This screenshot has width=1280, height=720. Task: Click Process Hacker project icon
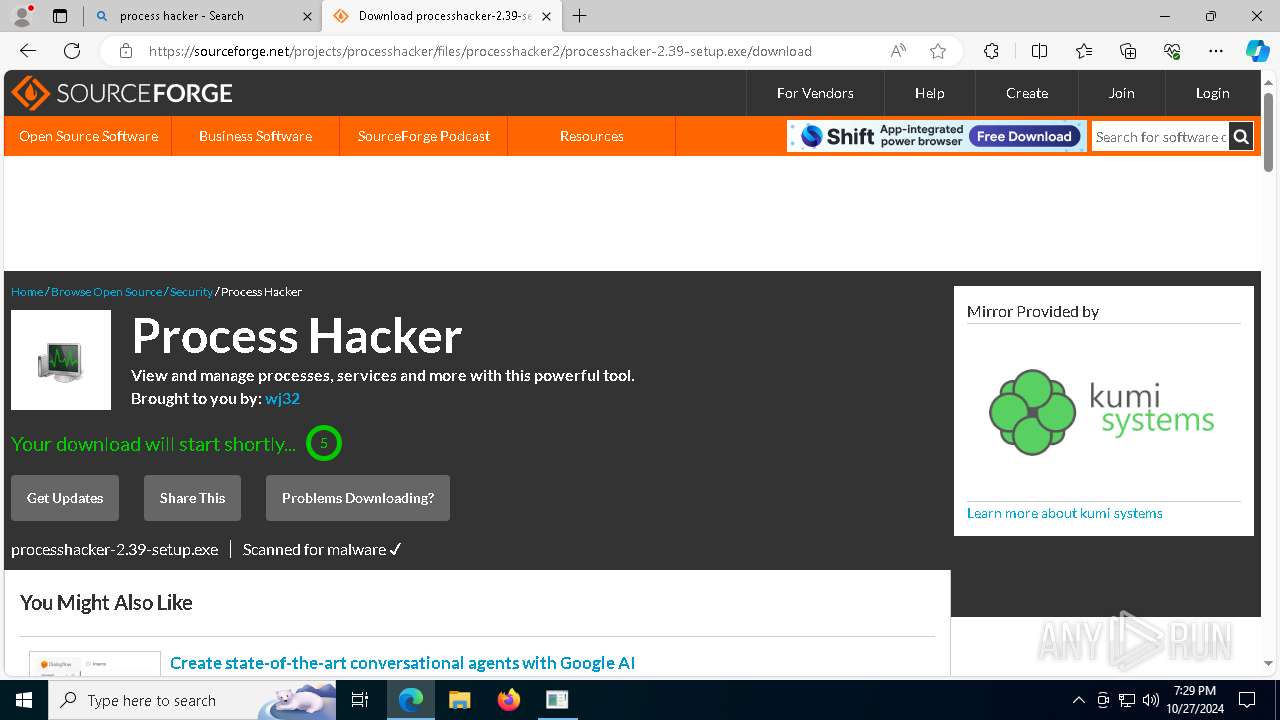pos(61,360)
